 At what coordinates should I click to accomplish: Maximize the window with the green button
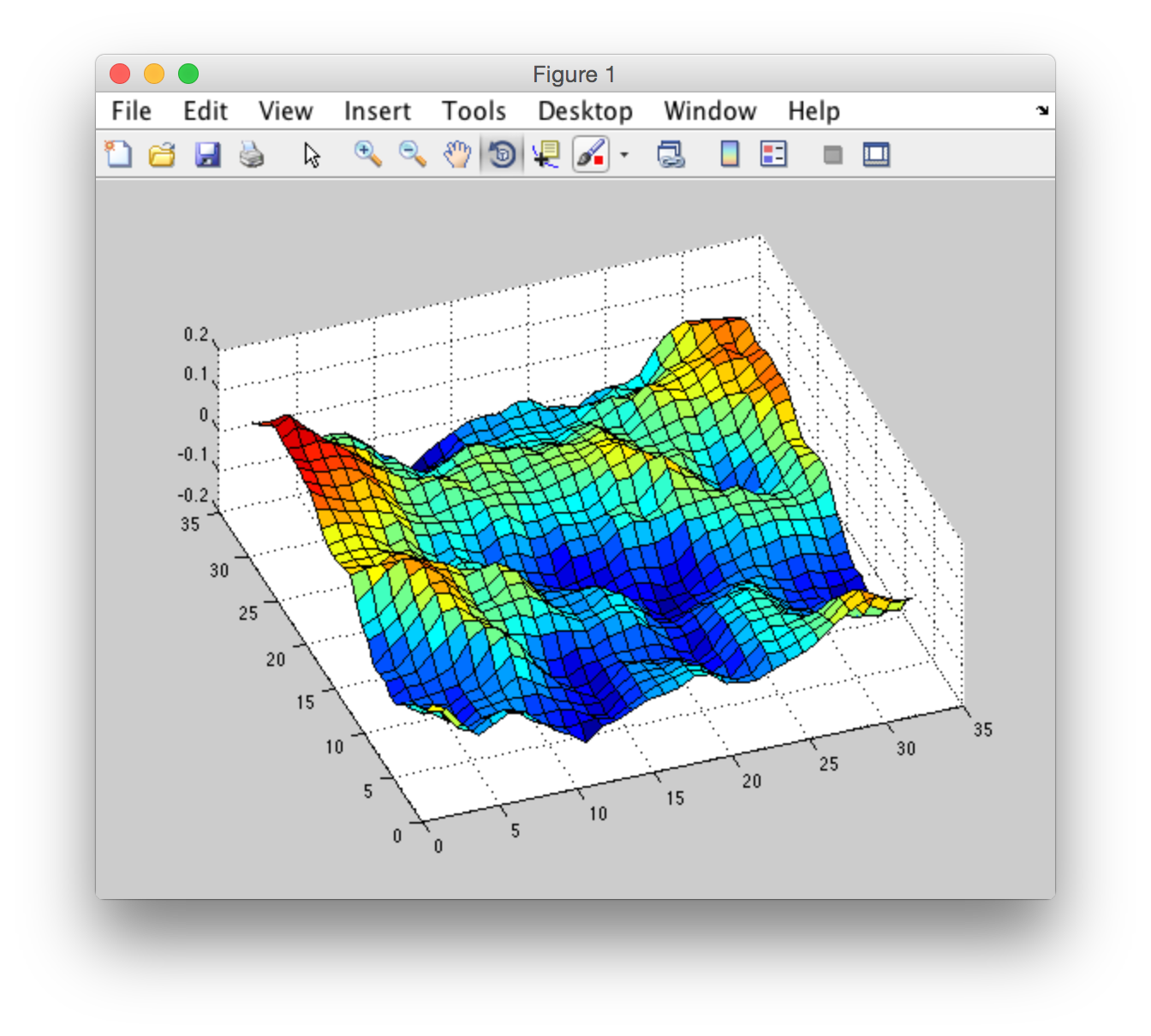click(188, 74)
